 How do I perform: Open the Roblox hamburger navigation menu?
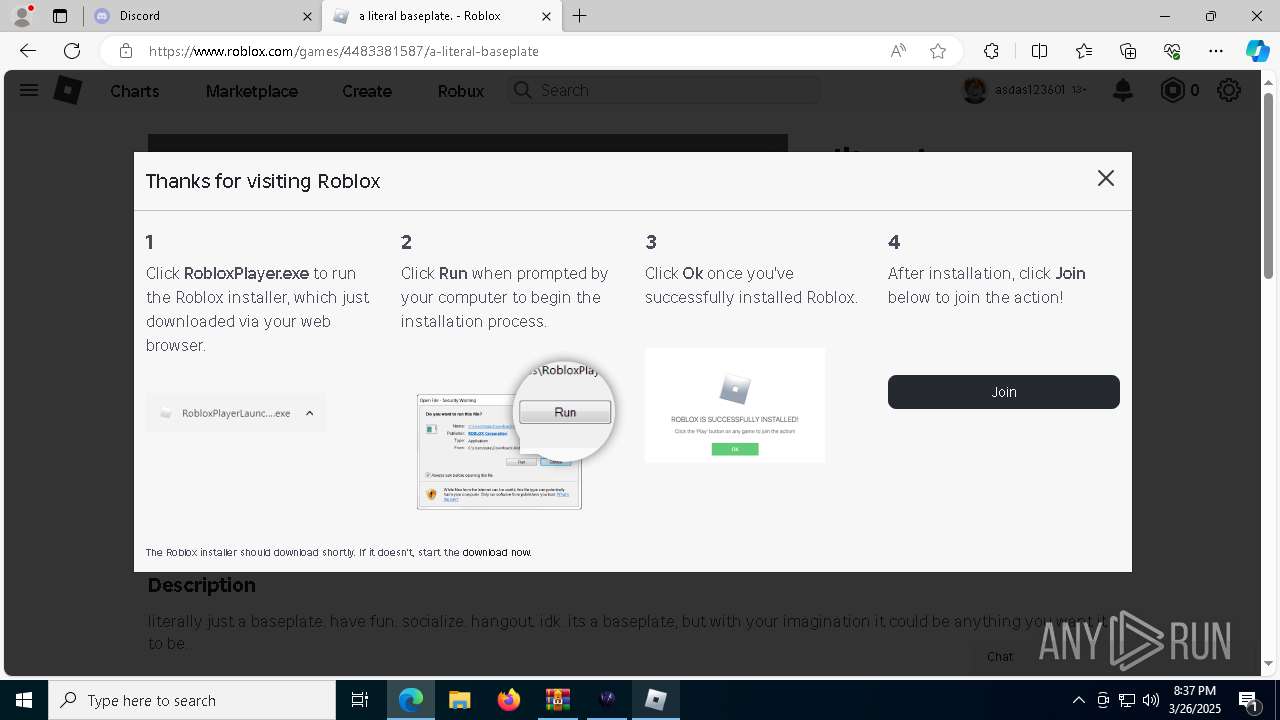pos(29,90)
